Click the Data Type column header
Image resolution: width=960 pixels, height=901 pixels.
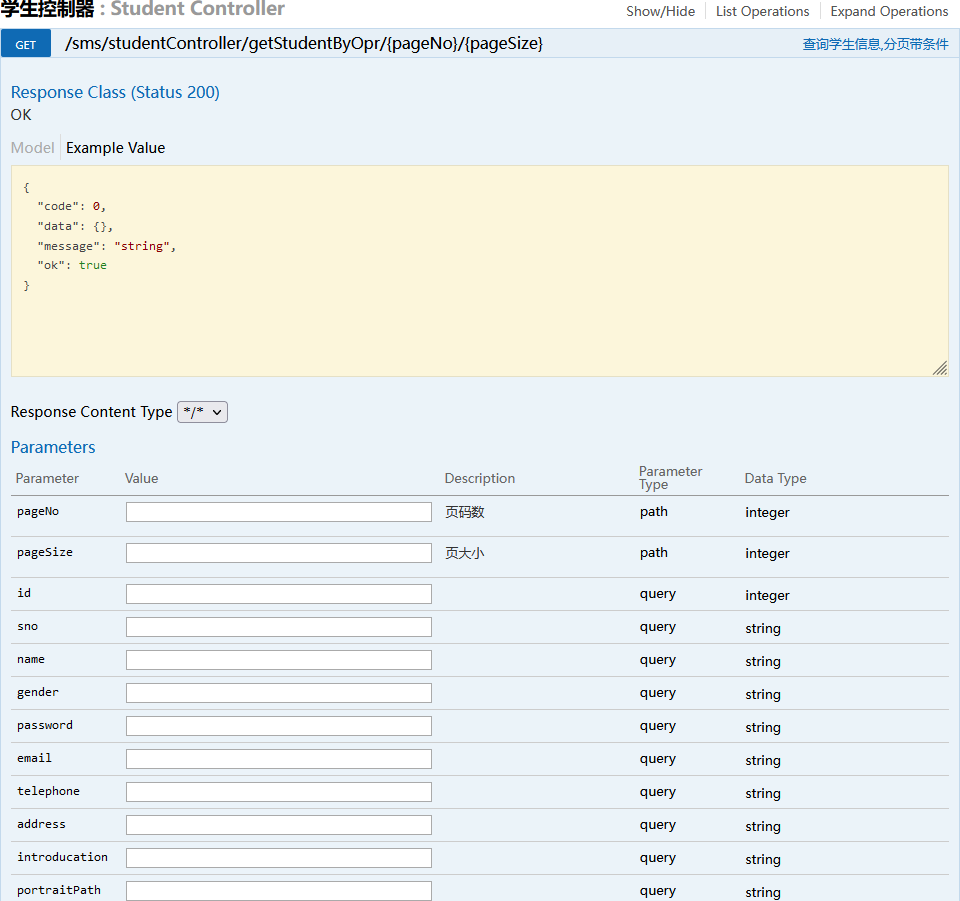point(775,479)
